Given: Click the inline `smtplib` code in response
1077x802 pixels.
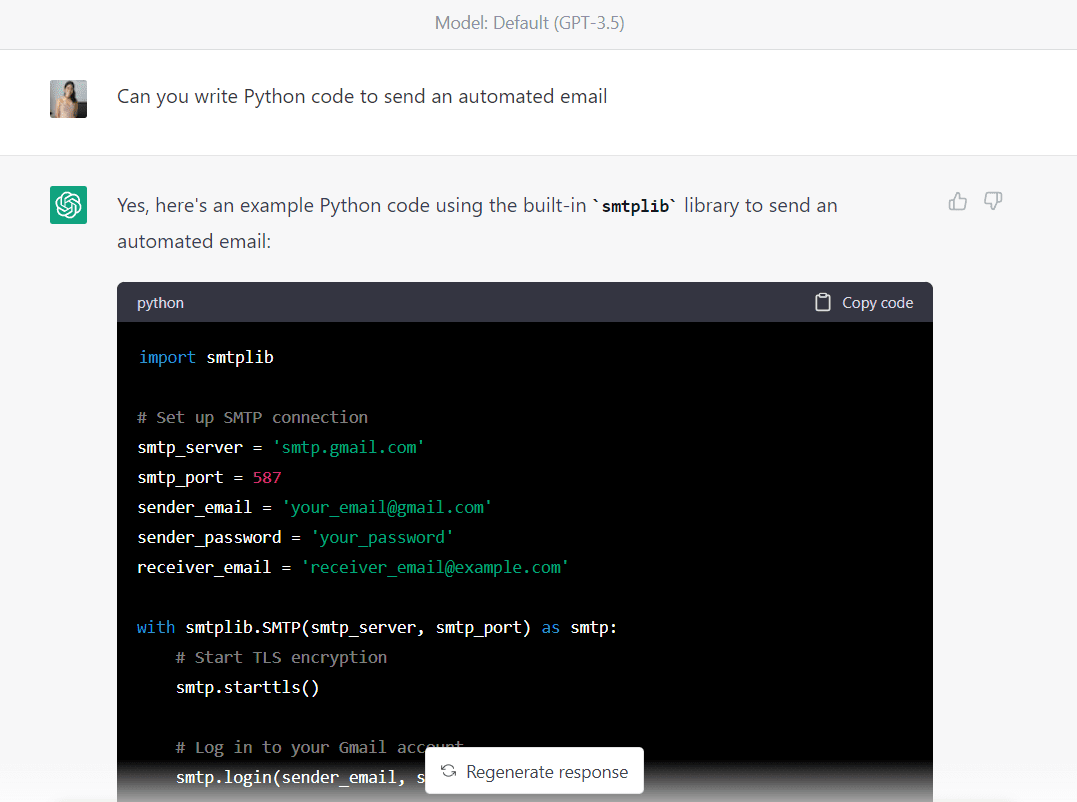Looking at the screenshot, I should (x=635, y=206).
